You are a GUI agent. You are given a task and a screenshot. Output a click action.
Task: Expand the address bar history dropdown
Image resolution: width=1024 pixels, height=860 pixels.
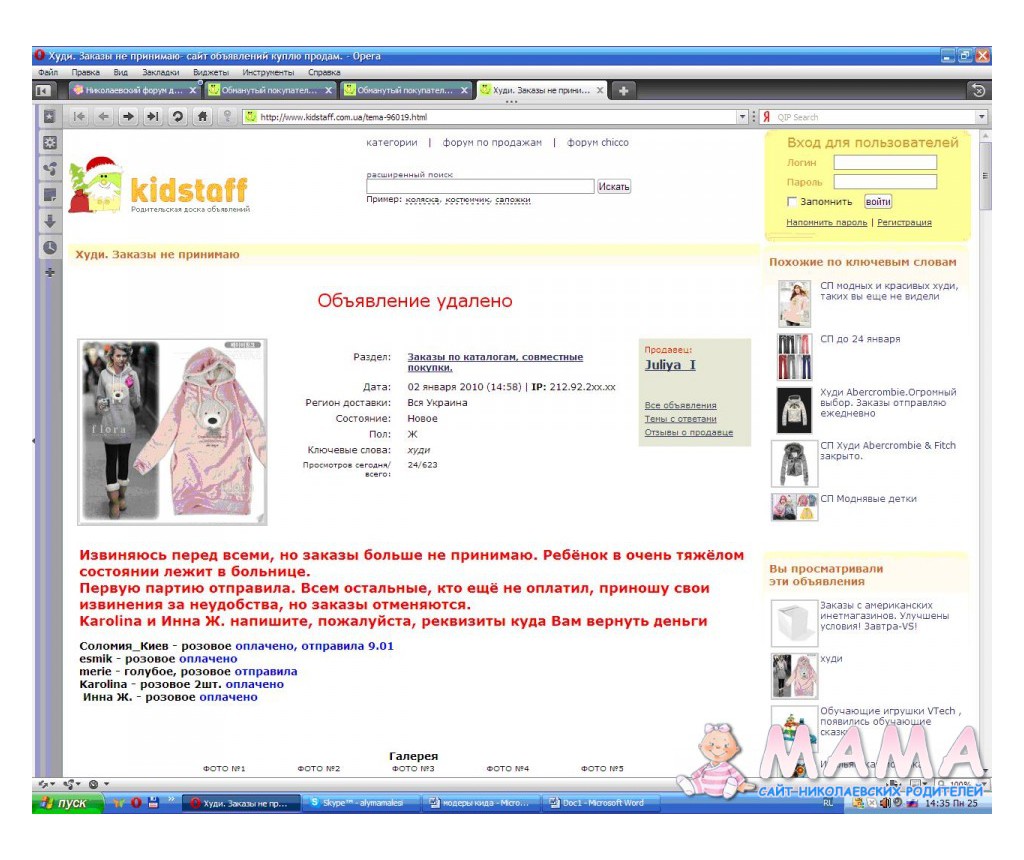742,117
